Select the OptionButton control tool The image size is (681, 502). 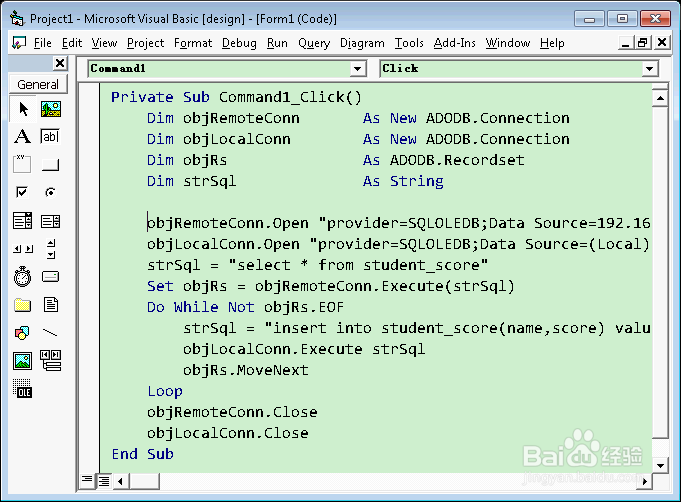pos(50,193)
